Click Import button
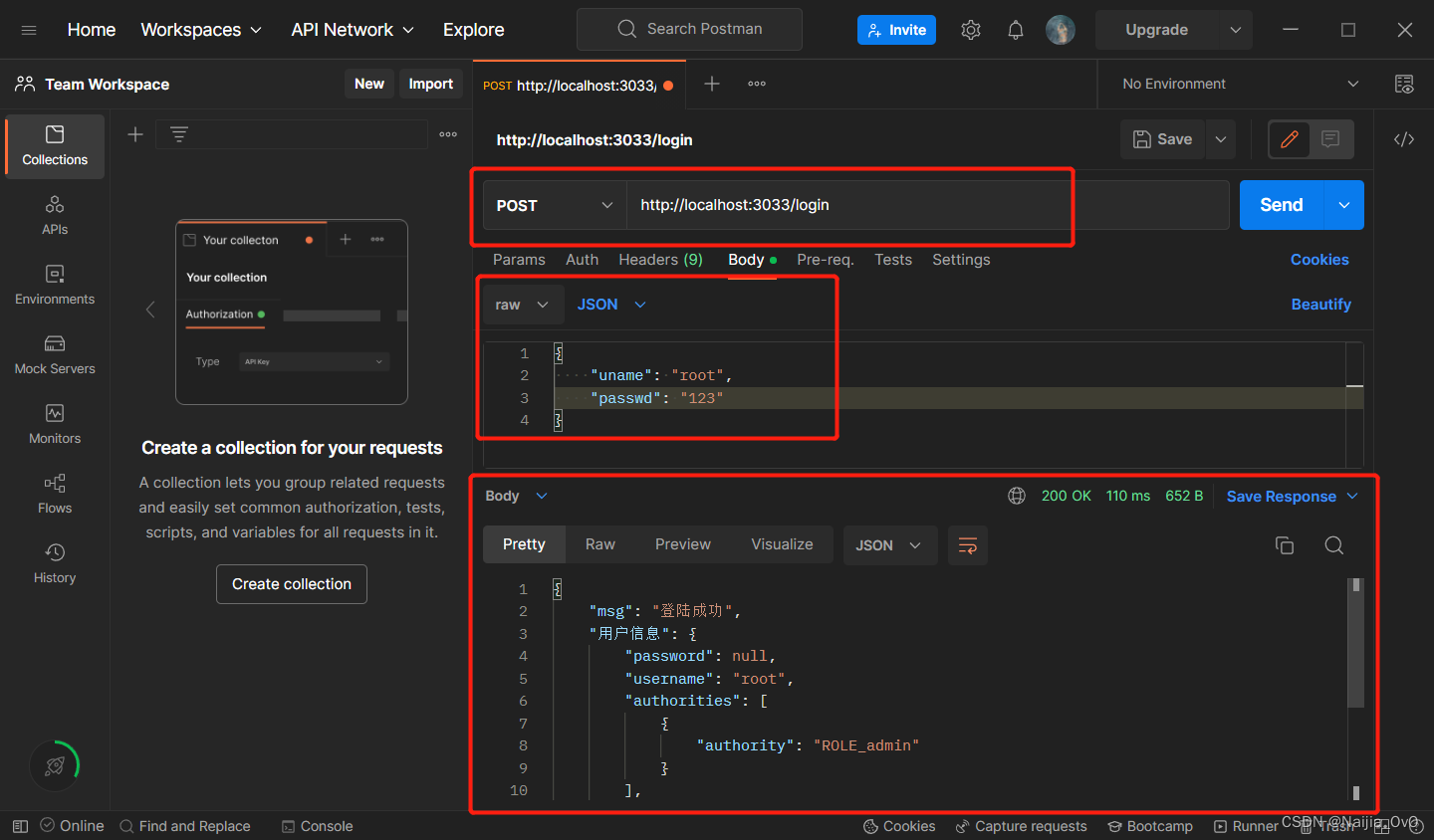Viewport: 1434px width, 840px height. (430, 85)
